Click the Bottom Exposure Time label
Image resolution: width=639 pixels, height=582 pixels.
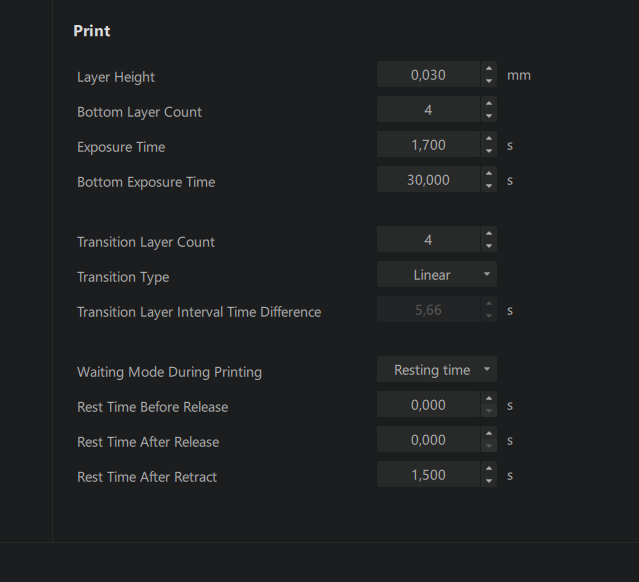pos(146,182)
